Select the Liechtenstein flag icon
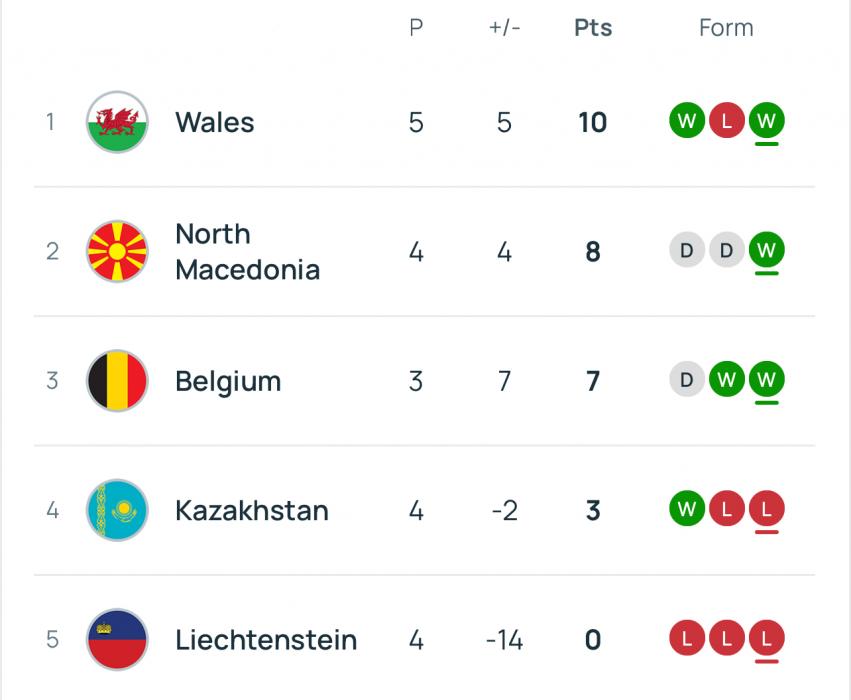This screenshot has width=851, height=700. pyautogui.click(x=117, y=639)
